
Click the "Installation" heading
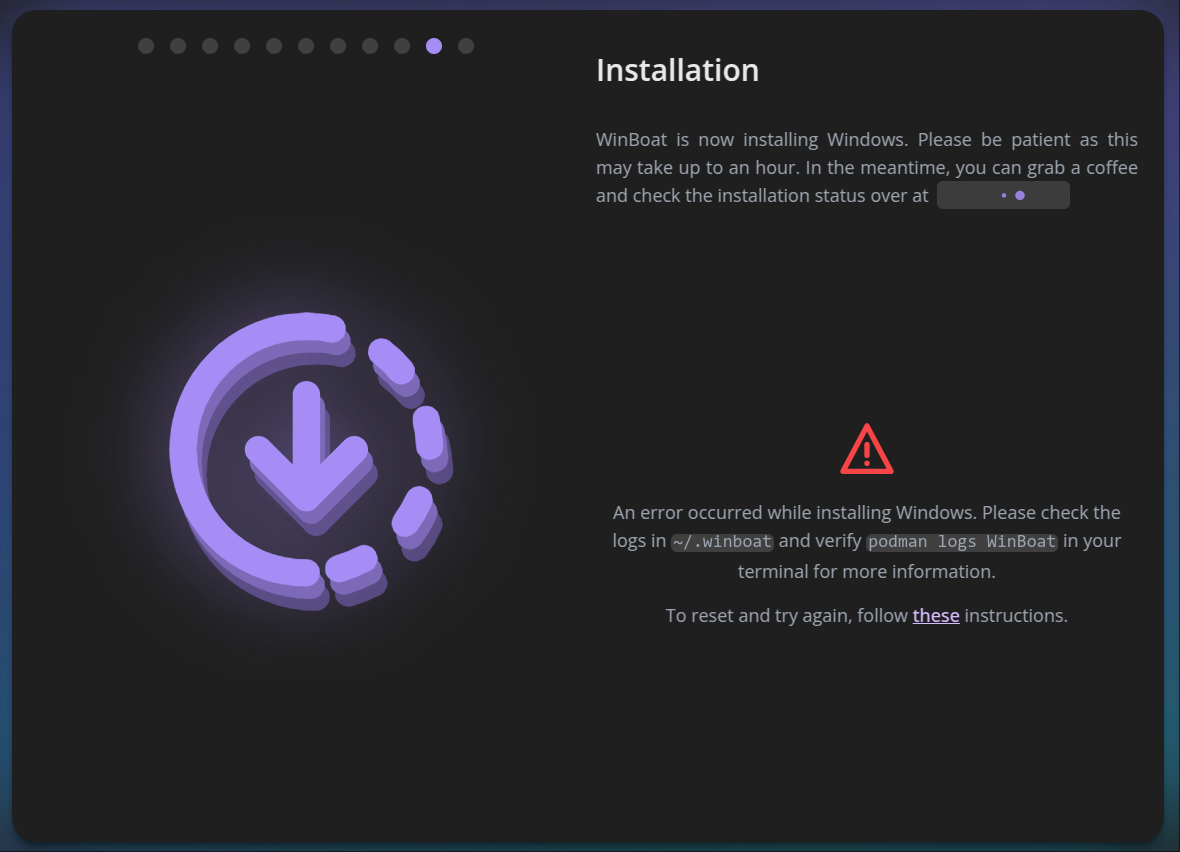point(677,70)
